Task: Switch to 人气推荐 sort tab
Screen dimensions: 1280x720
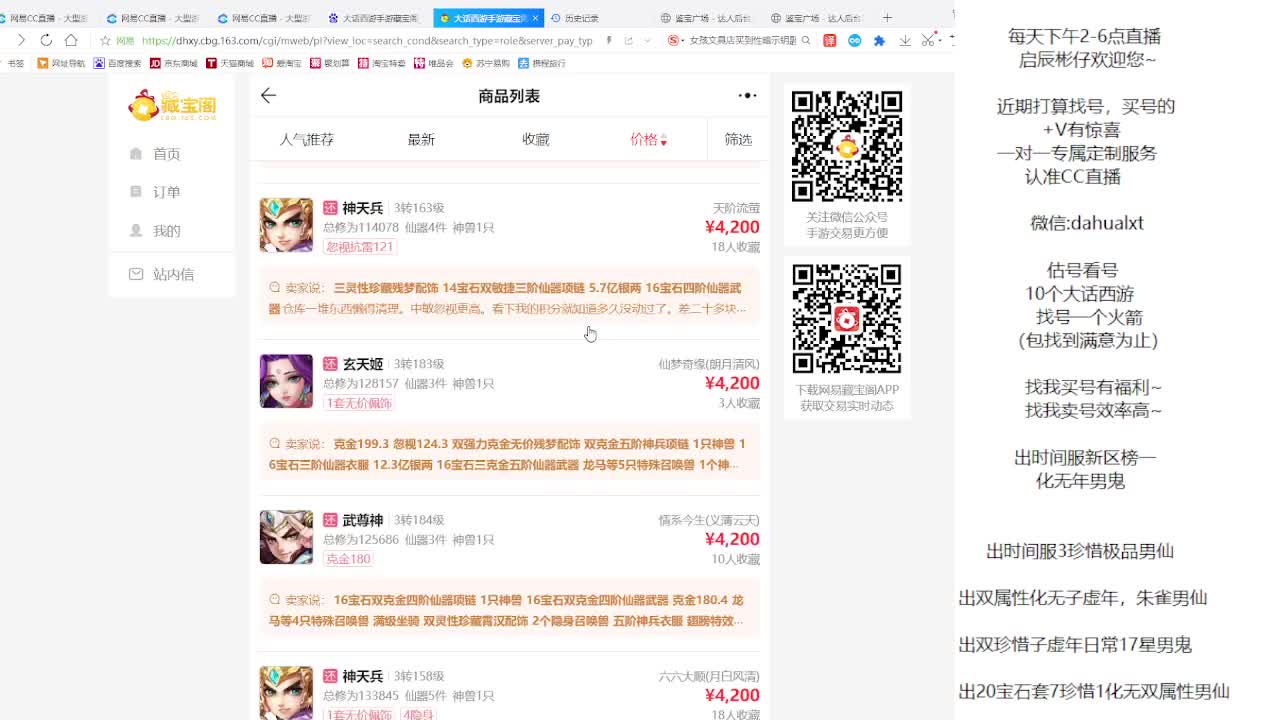Action: coord(306,140)
